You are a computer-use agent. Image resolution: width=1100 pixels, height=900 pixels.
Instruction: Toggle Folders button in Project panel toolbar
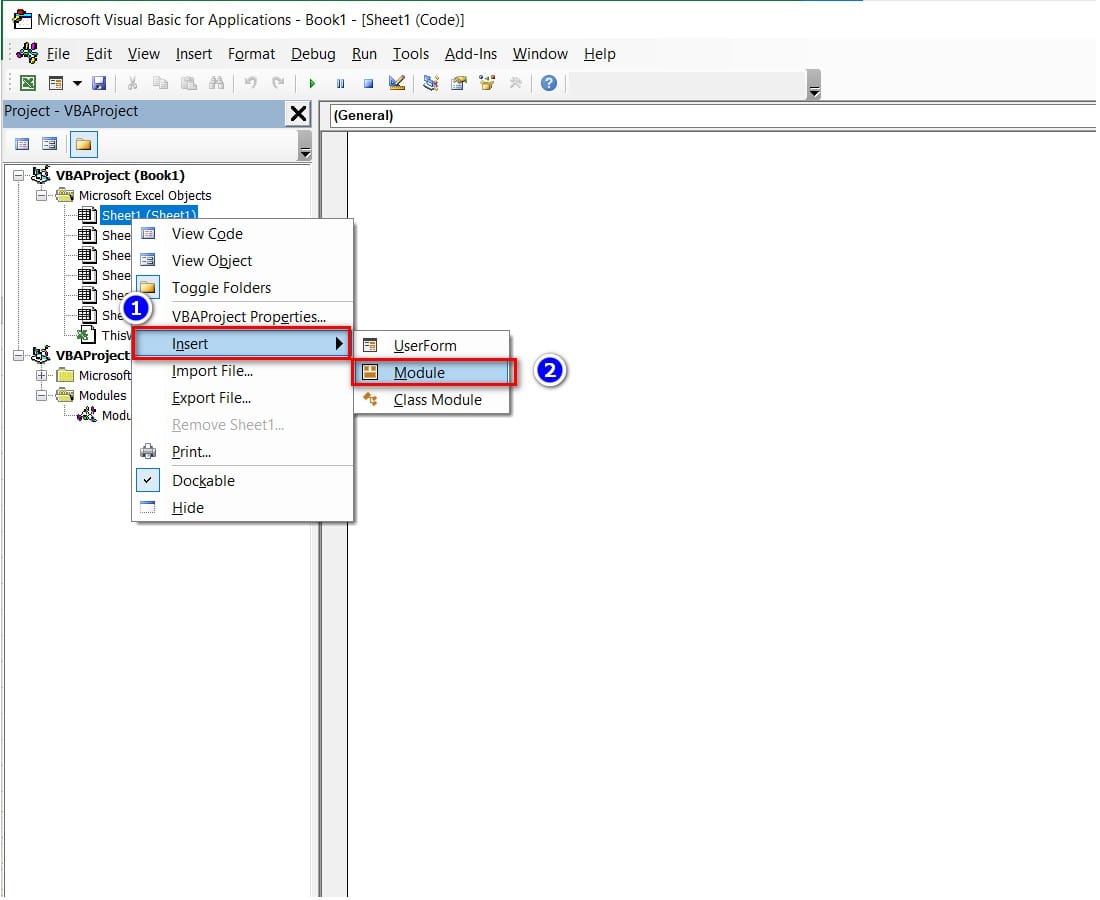(x=83, y=144)
